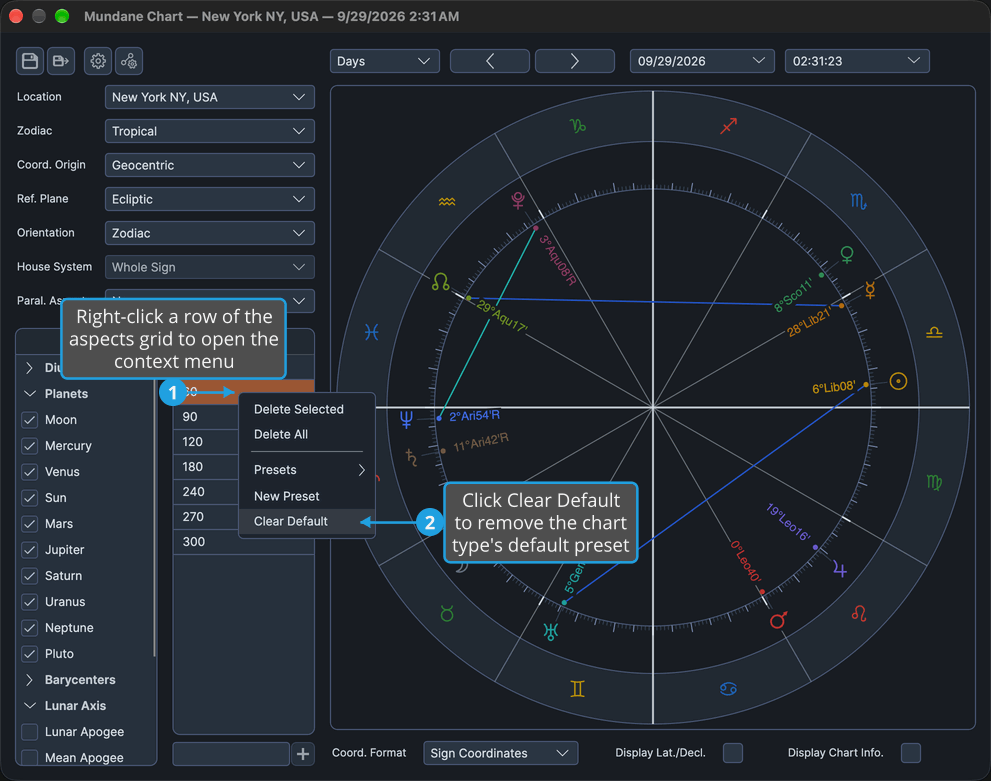This screenshot has width=991, height=781.
Task: Open the date dropdown 09/29/2026
Action: click(x=702, y=61)
